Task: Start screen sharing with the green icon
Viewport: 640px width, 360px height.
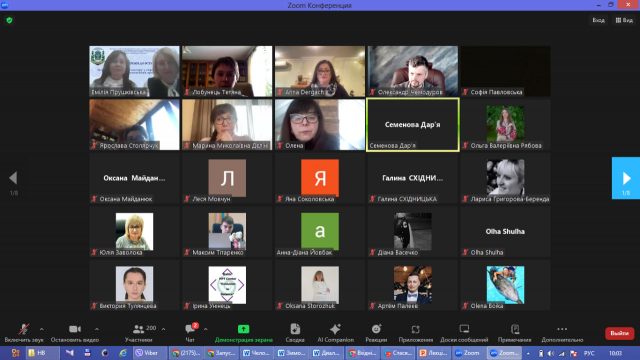Action: click(243, 329)
